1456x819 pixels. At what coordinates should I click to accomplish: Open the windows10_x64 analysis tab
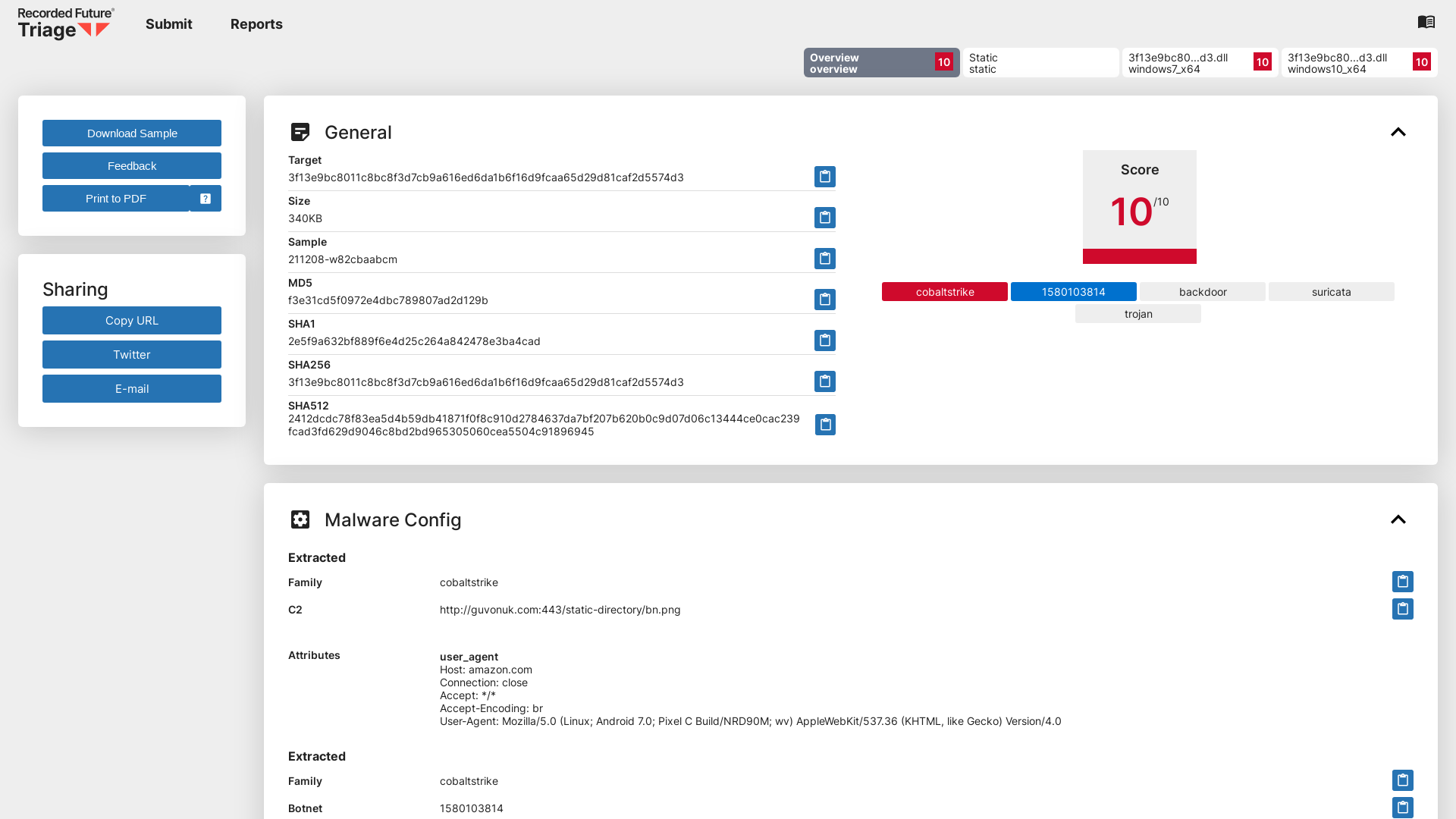(x=1360, y=63)
